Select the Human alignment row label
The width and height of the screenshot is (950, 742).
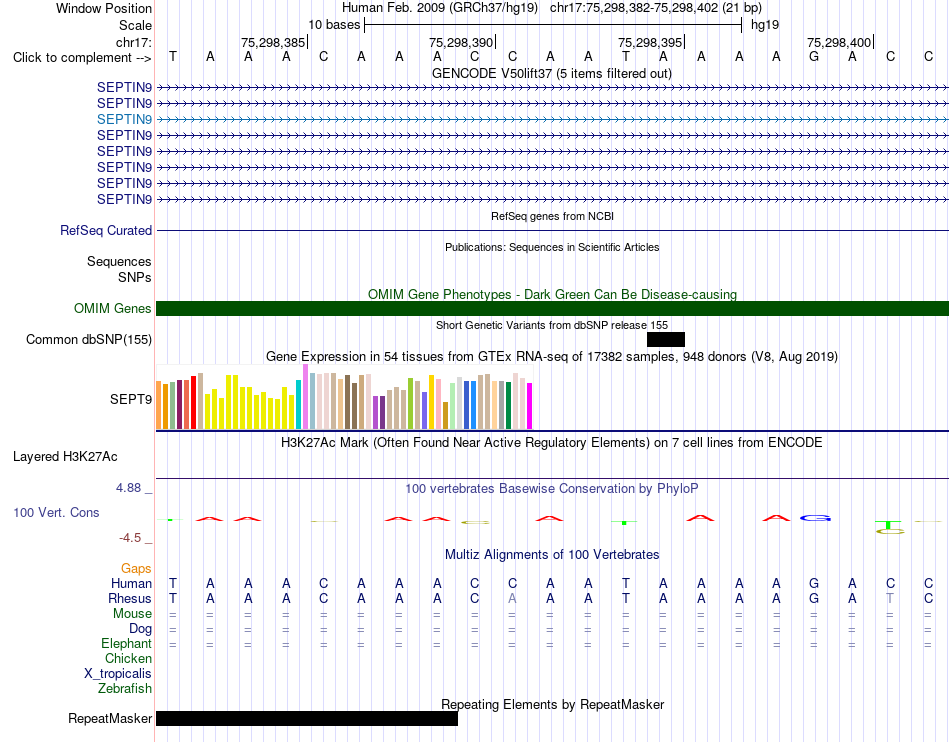tap(131, 583)
